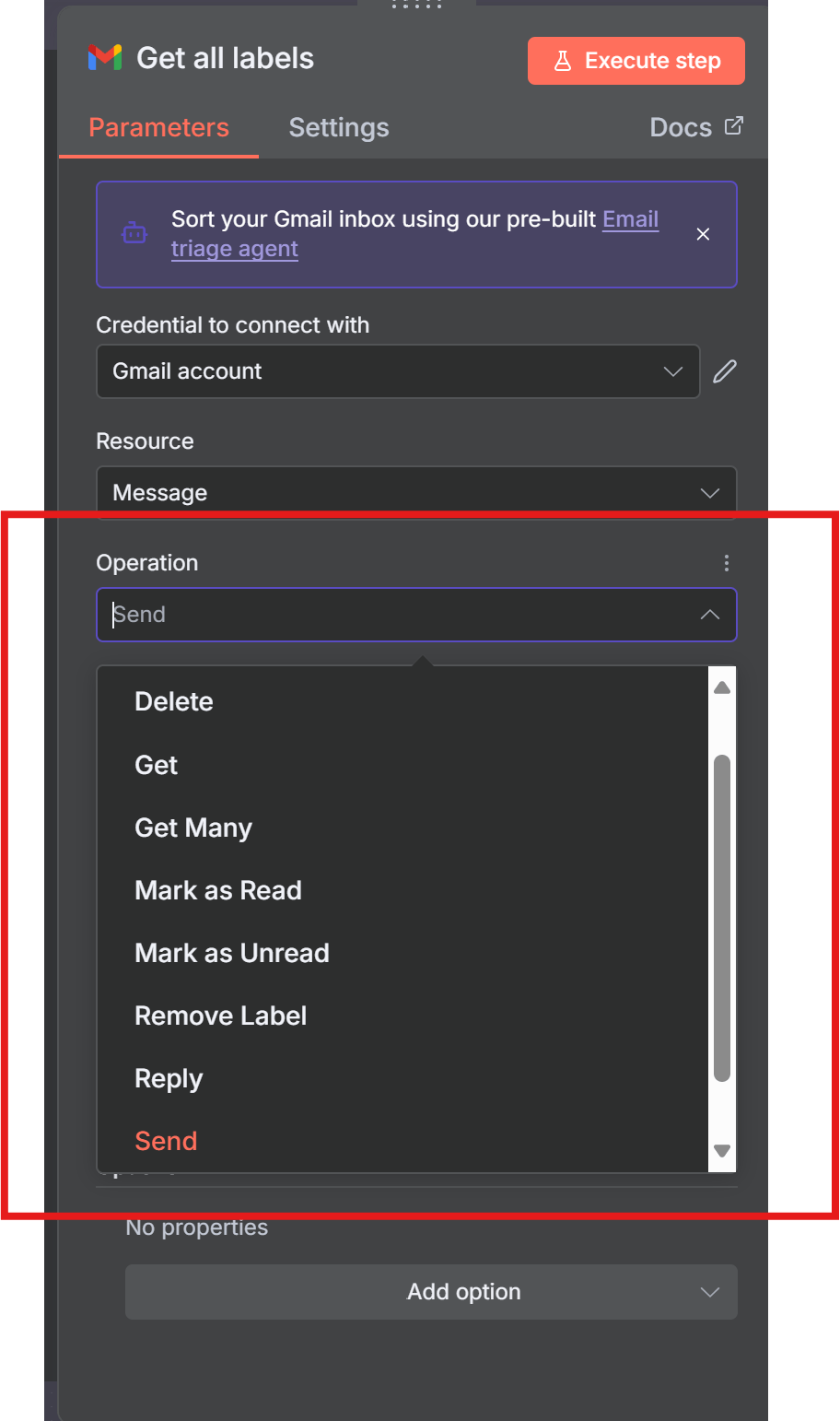840x1421 pixels.
Task: Choose the Delete operation
Action: click(x=174, y=702)
